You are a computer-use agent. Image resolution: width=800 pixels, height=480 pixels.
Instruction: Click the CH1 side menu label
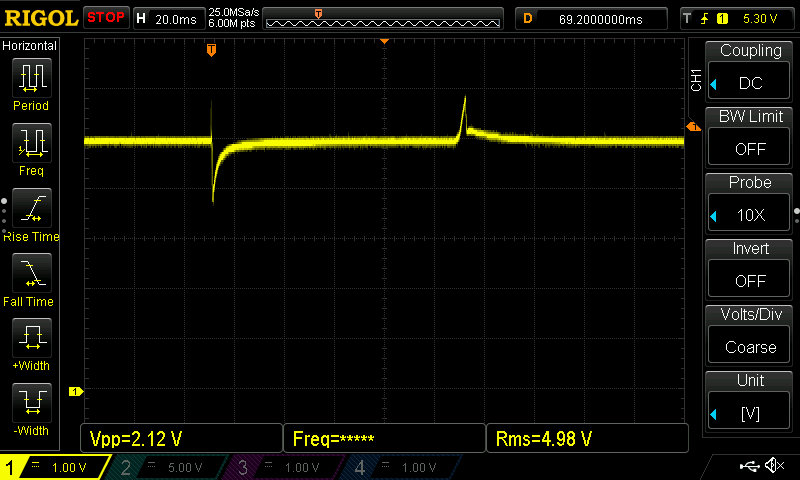pyautogui.click(x=696, y=80)
